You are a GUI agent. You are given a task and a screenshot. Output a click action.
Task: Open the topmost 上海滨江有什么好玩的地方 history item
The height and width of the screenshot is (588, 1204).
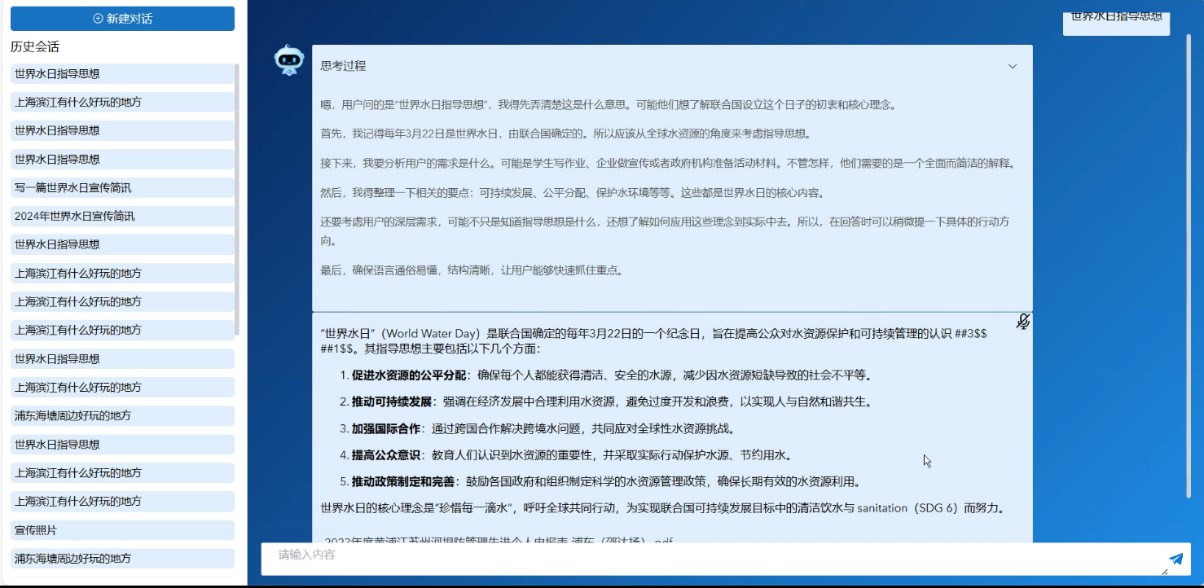coord(78,102)
